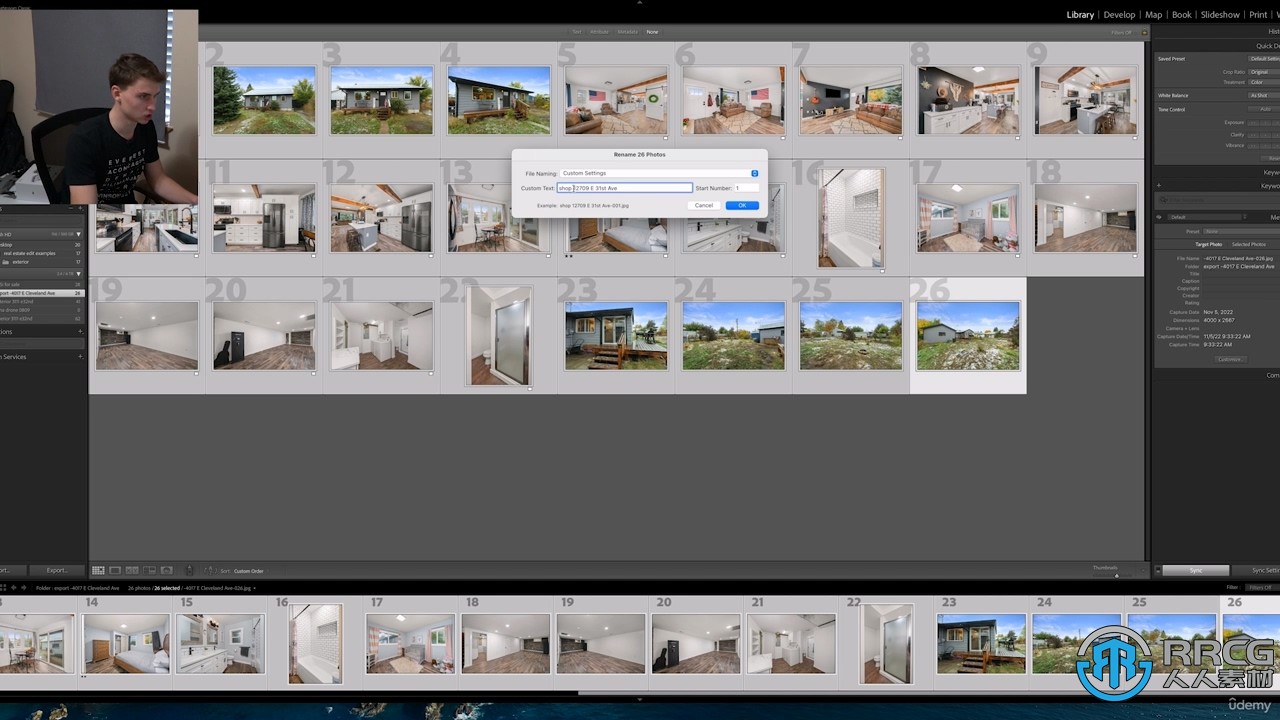Select filmstrip thumbnail 20
This screenshot has width=1280, height=720.
pyautogui.click(x=696, y=644)
